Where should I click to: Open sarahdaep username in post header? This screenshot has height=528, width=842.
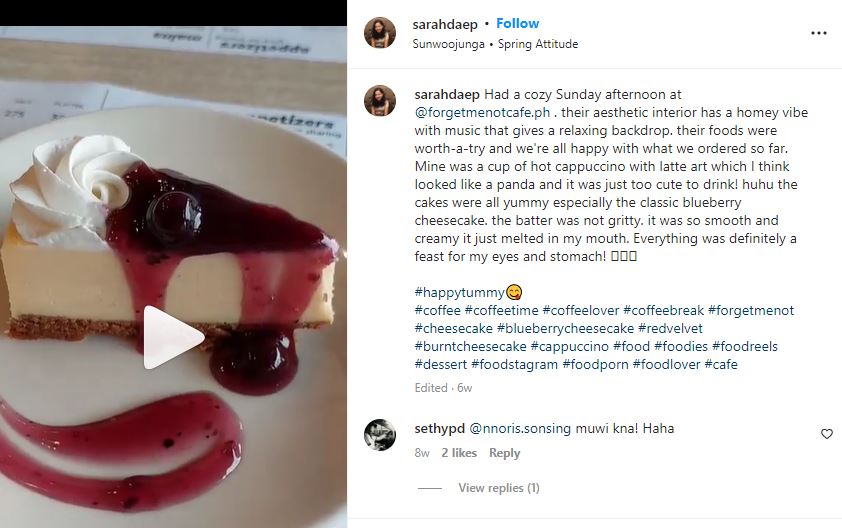[x=442, y=23]
